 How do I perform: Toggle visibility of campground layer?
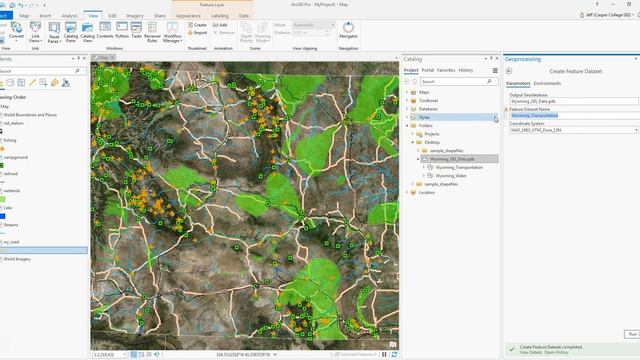tap(1, 157)
